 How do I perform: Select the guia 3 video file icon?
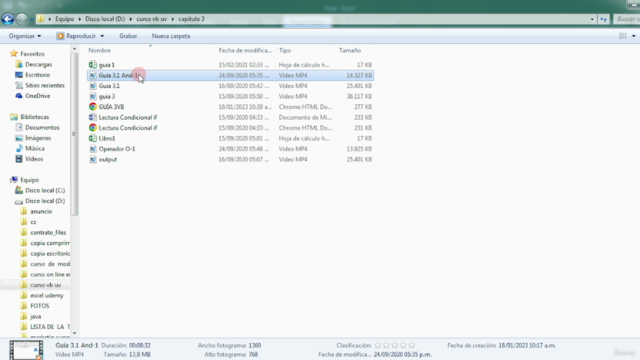coord(93,96)
